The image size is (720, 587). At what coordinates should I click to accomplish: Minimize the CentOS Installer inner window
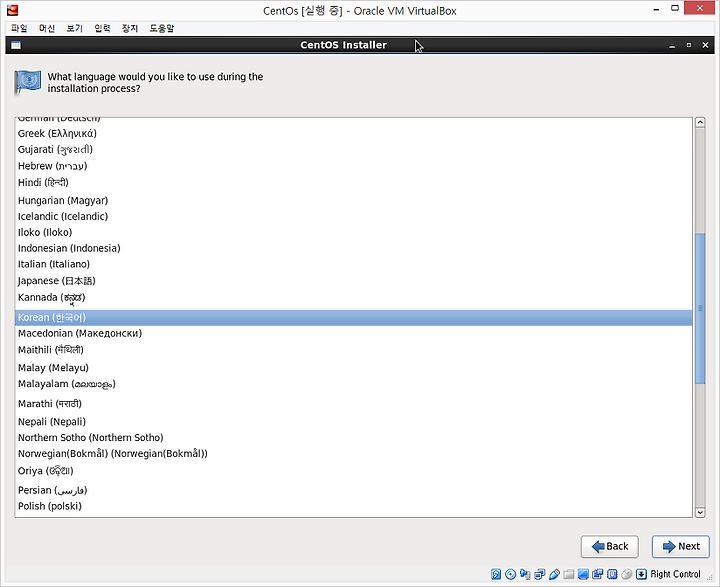[672, 45]
